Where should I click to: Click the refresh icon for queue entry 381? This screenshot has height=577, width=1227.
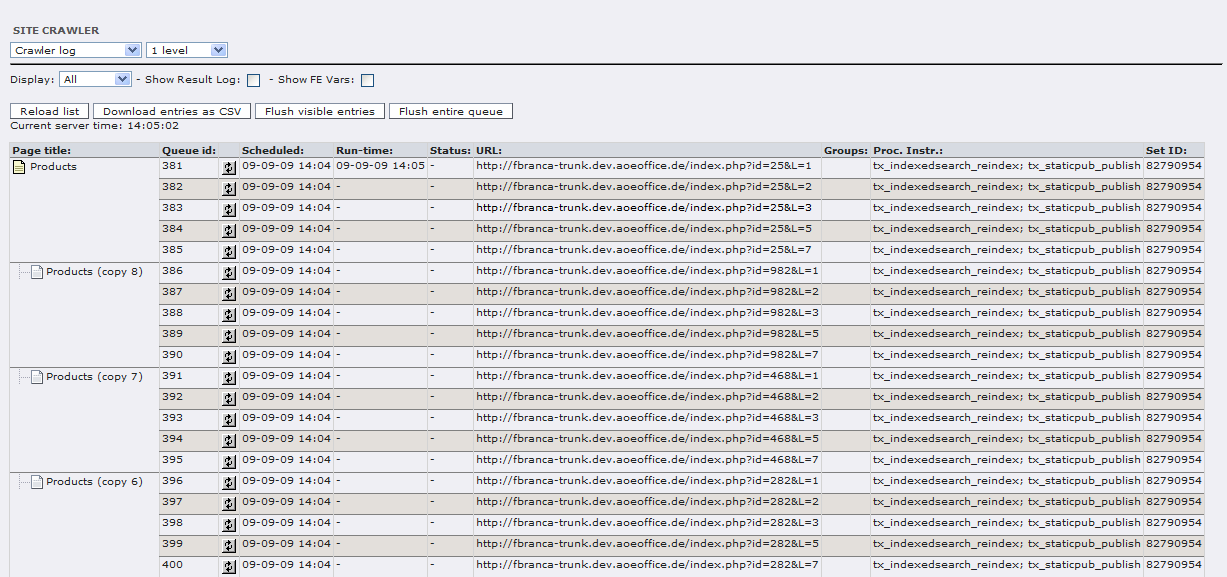229,168
